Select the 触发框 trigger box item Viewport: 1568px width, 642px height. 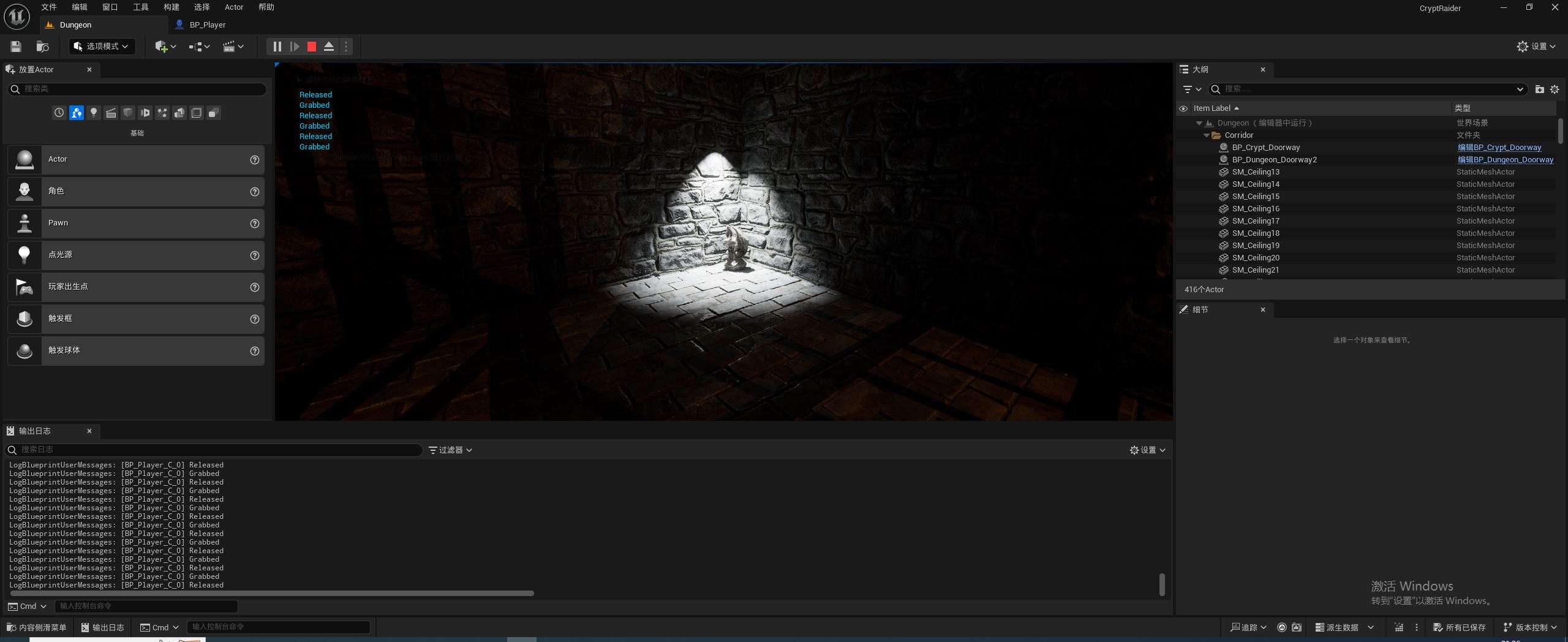(x=136, y=319)
